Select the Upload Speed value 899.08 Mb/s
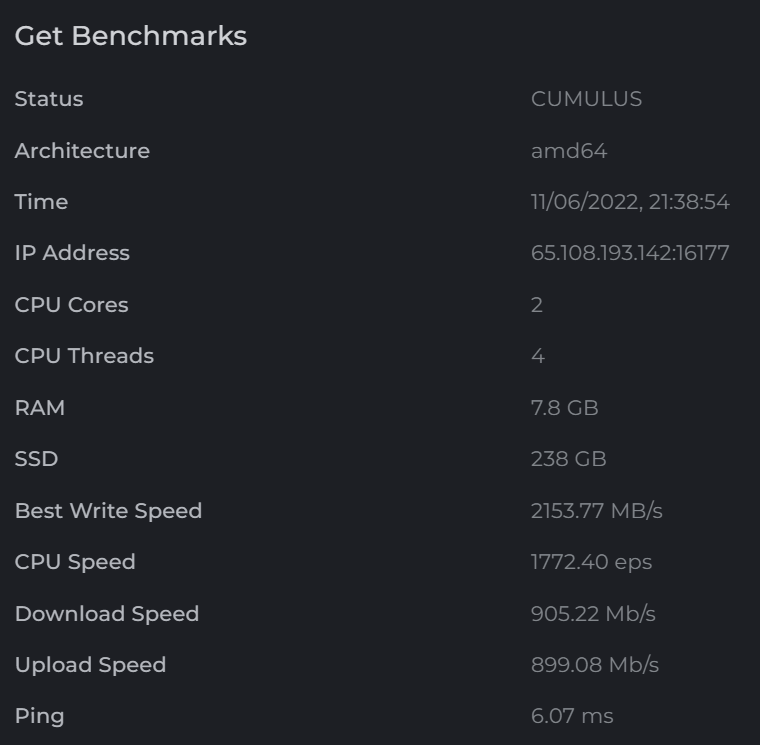The height and width of the screenshot is (745, 760). 595,665
